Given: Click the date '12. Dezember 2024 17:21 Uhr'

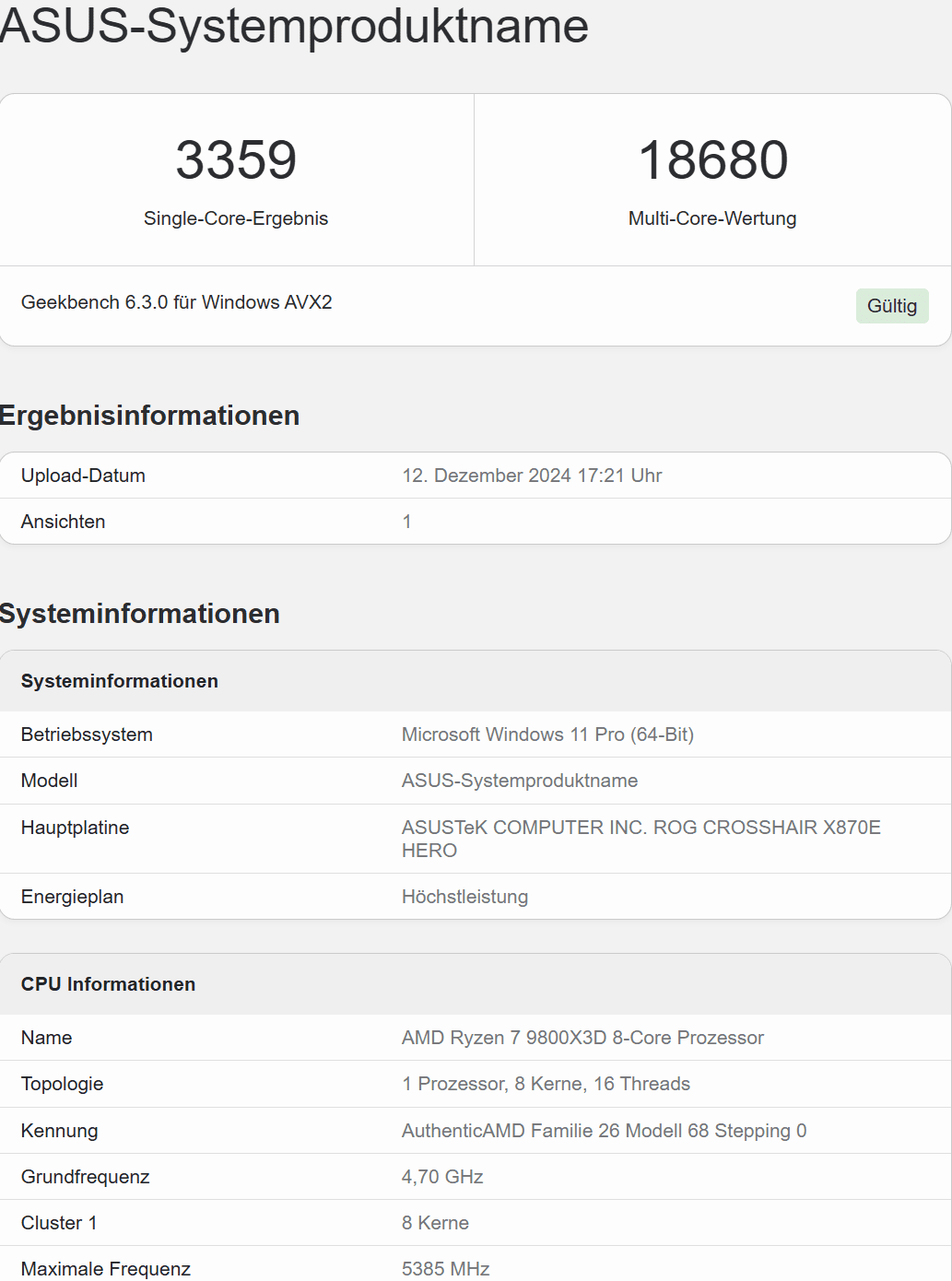Looking at the screenshot, I should [532, 476].
